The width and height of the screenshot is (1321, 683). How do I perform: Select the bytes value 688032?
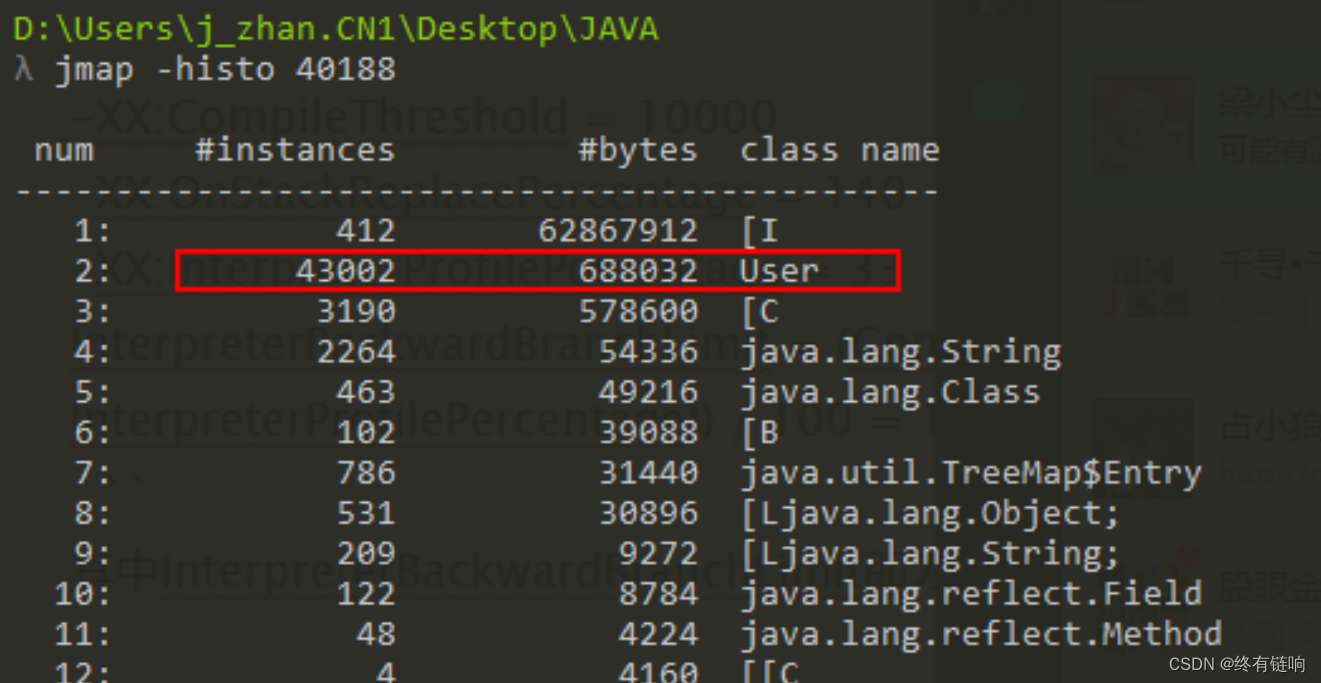coord(638,271)
